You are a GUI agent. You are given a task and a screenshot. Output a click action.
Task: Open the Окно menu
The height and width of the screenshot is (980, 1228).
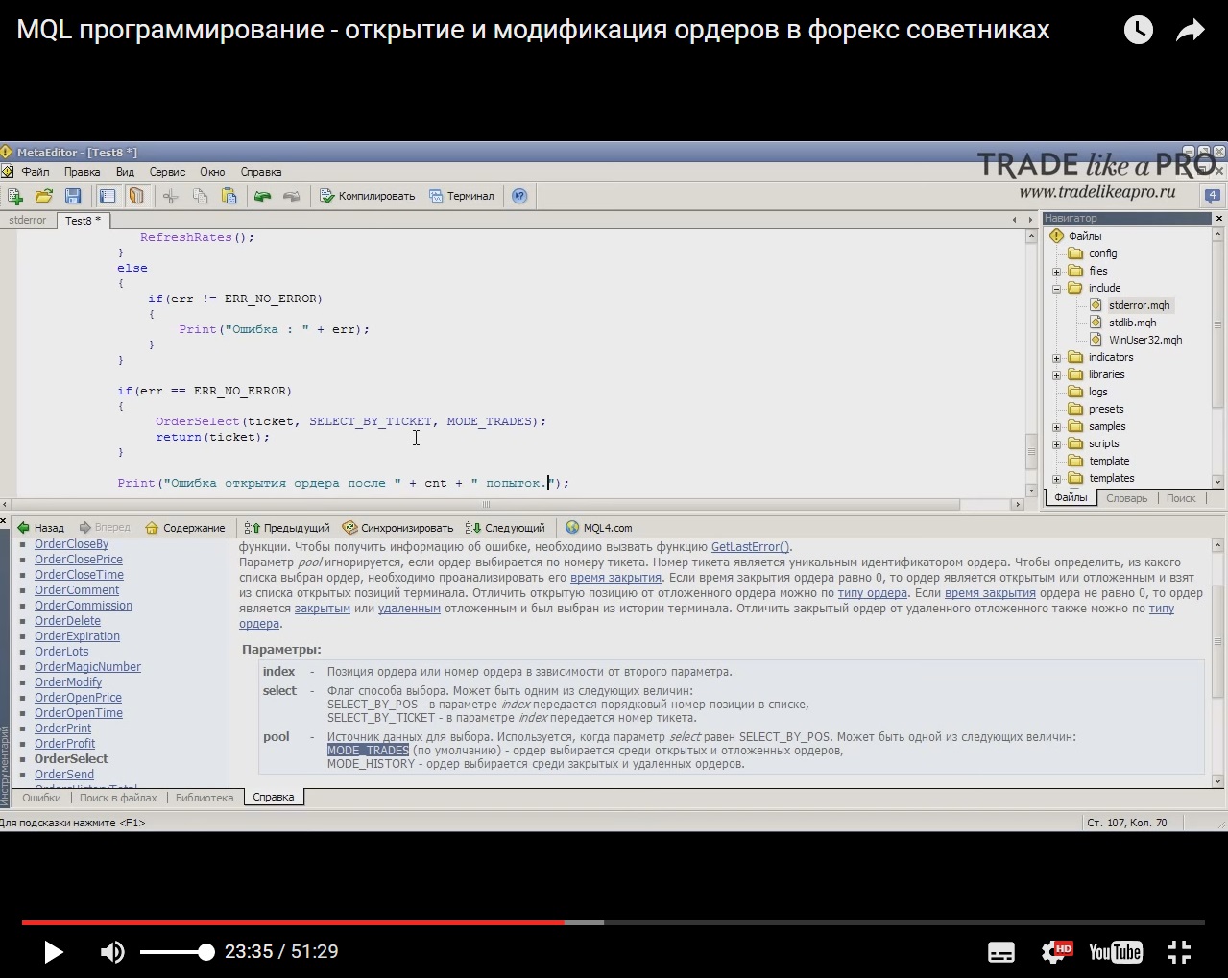[212, 172]
